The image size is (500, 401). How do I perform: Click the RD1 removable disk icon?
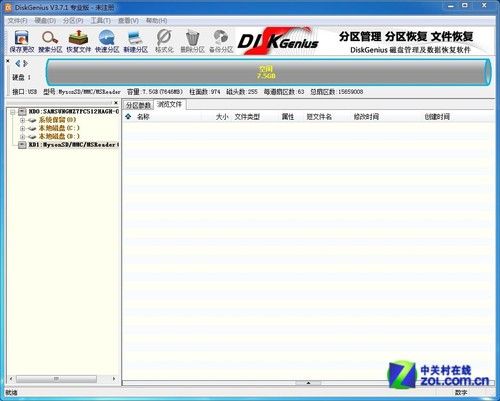click(x=22, y=145)
